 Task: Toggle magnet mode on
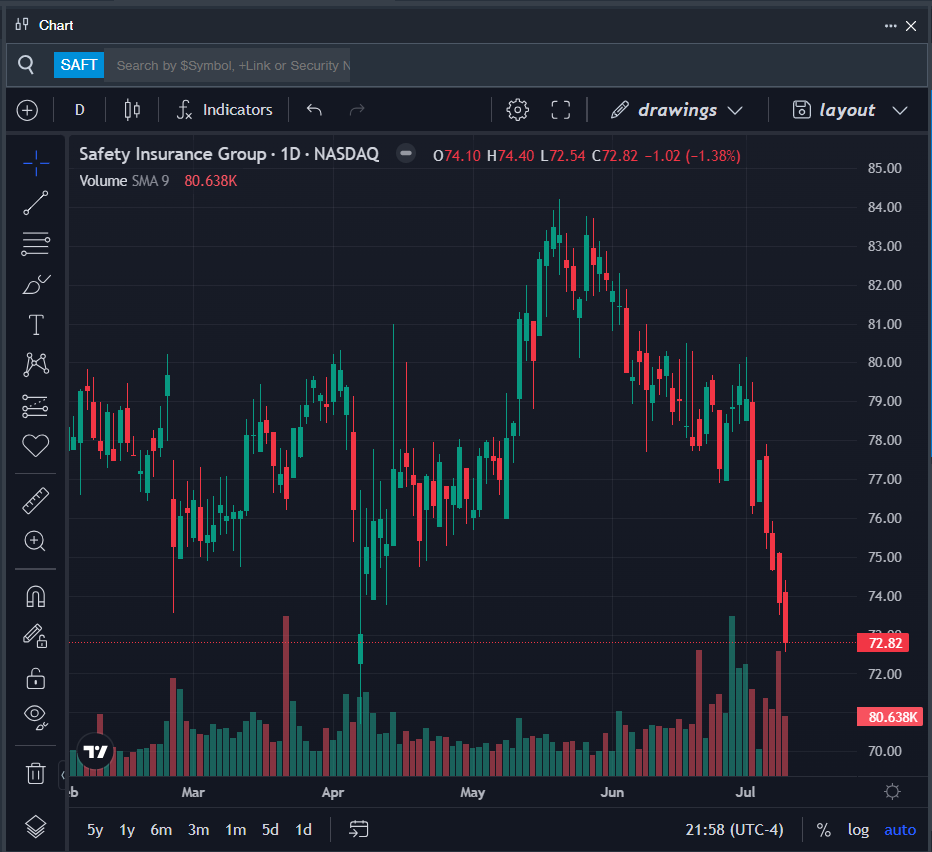point(36,596)
